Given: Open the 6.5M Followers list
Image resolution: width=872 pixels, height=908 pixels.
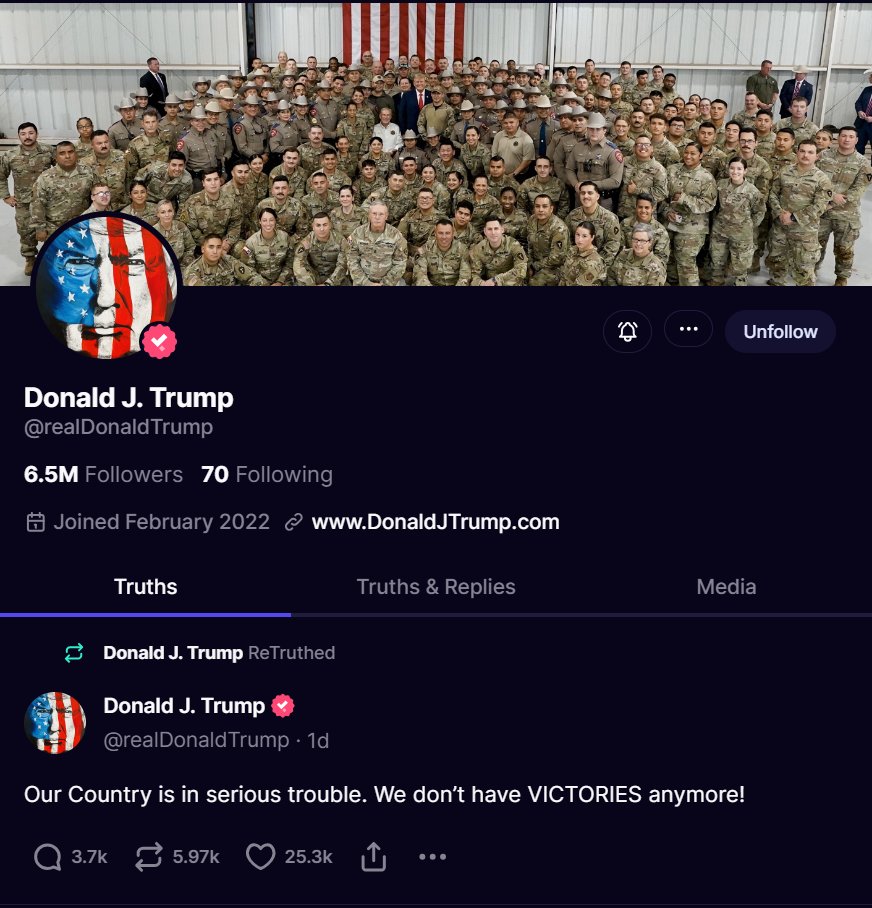Looking at the screenshot, I should (103, 474).
